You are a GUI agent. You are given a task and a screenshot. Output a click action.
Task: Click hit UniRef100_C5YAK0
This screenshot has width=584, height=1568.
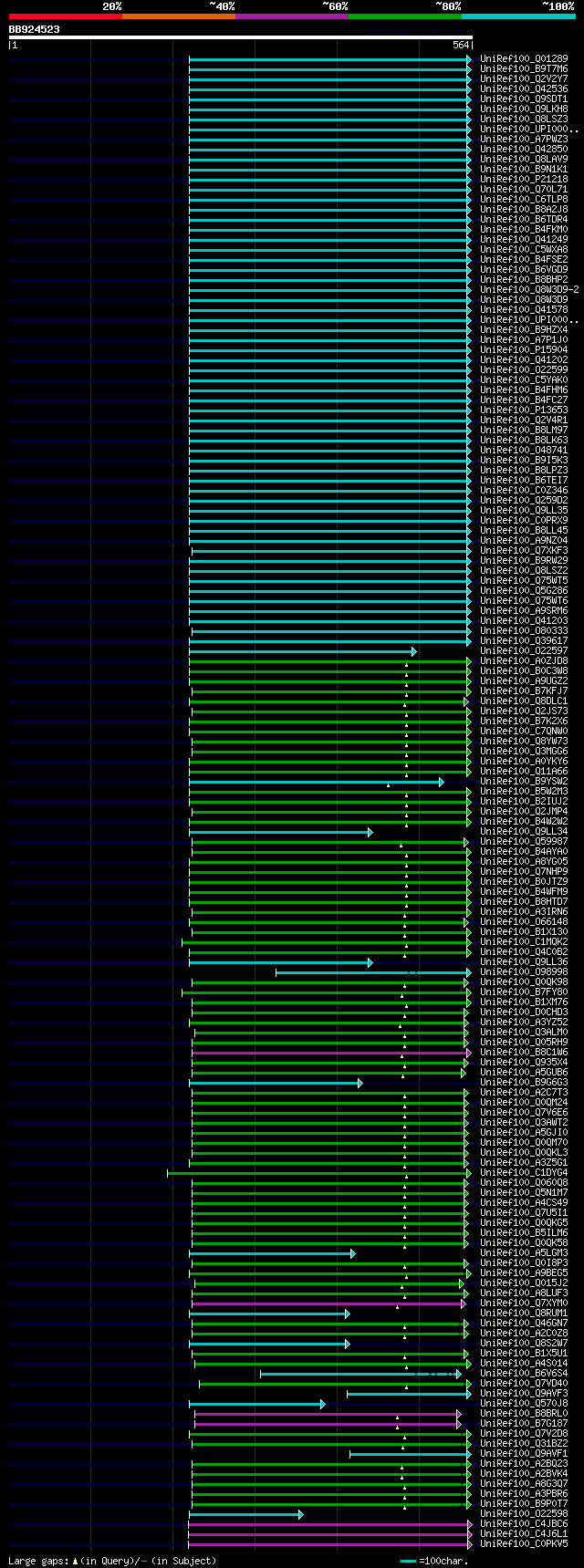coord(524,380)
